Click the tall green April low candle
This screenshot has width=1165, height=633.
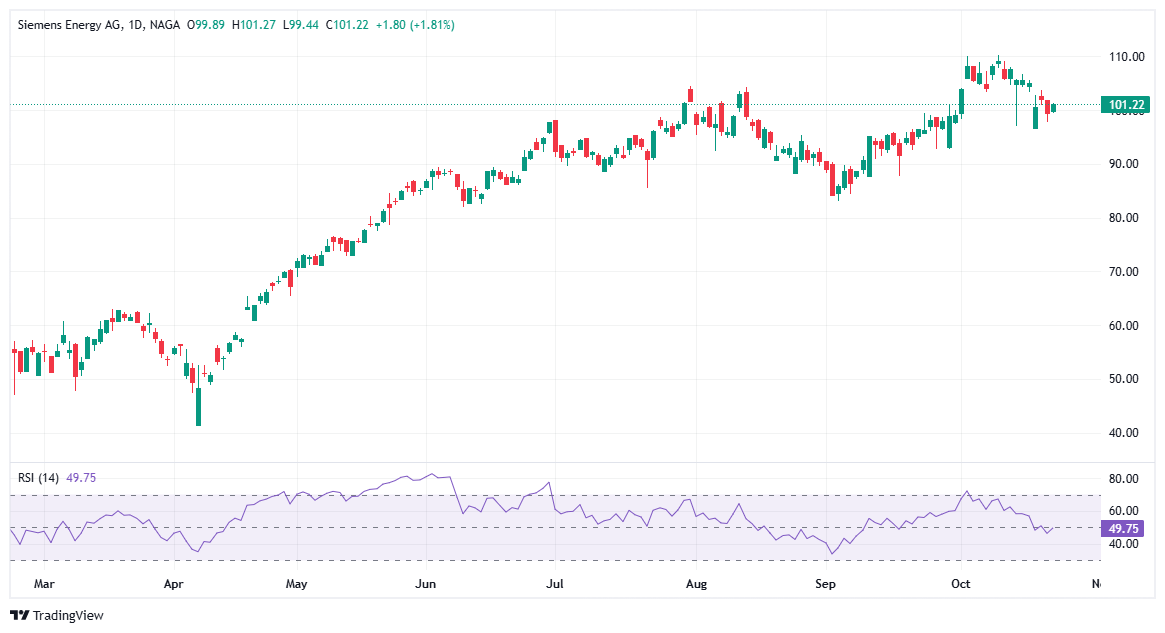(198, 406)
